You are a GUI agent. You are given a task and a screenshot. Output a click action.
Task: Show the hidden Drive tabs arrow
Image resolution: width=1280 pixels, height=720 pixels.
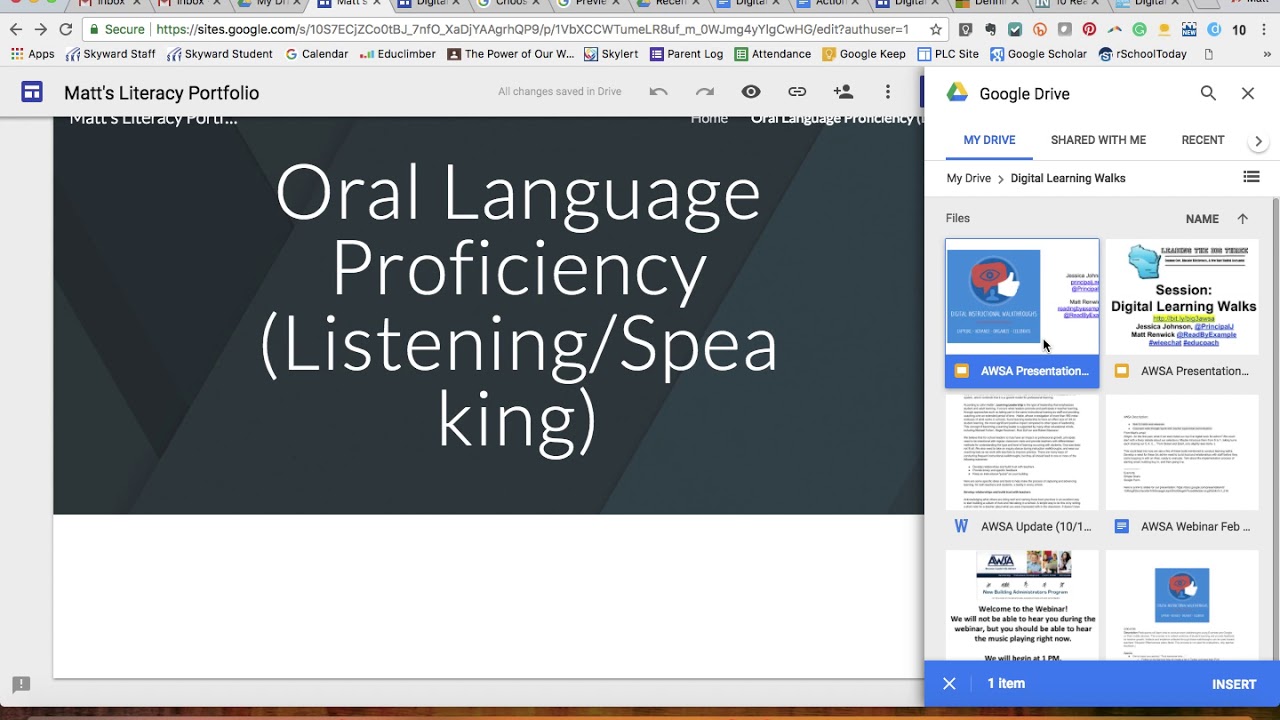[1259, 142]
